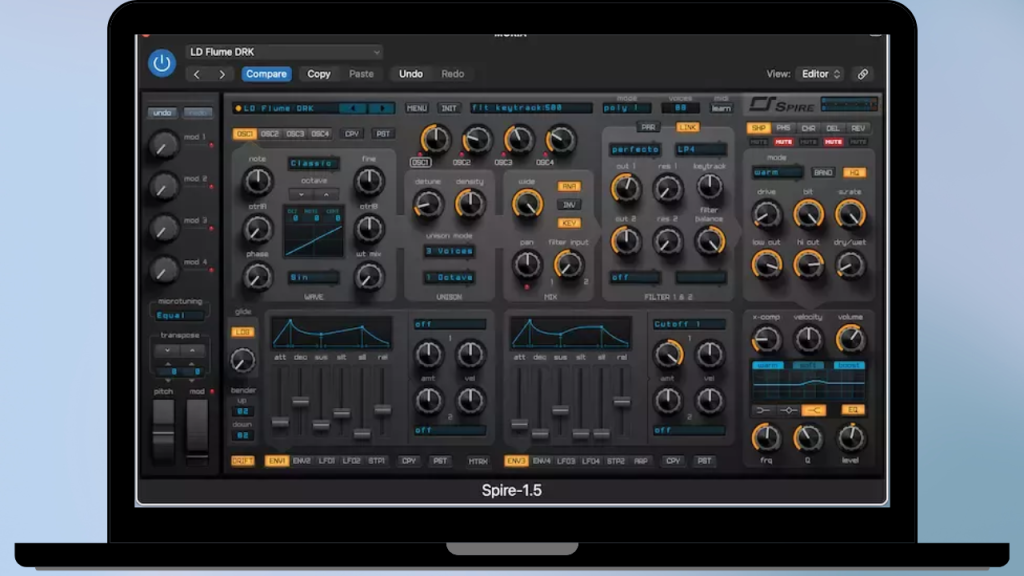Switch to the ARP tab
Screen dimensions: 1024x576
641,461
